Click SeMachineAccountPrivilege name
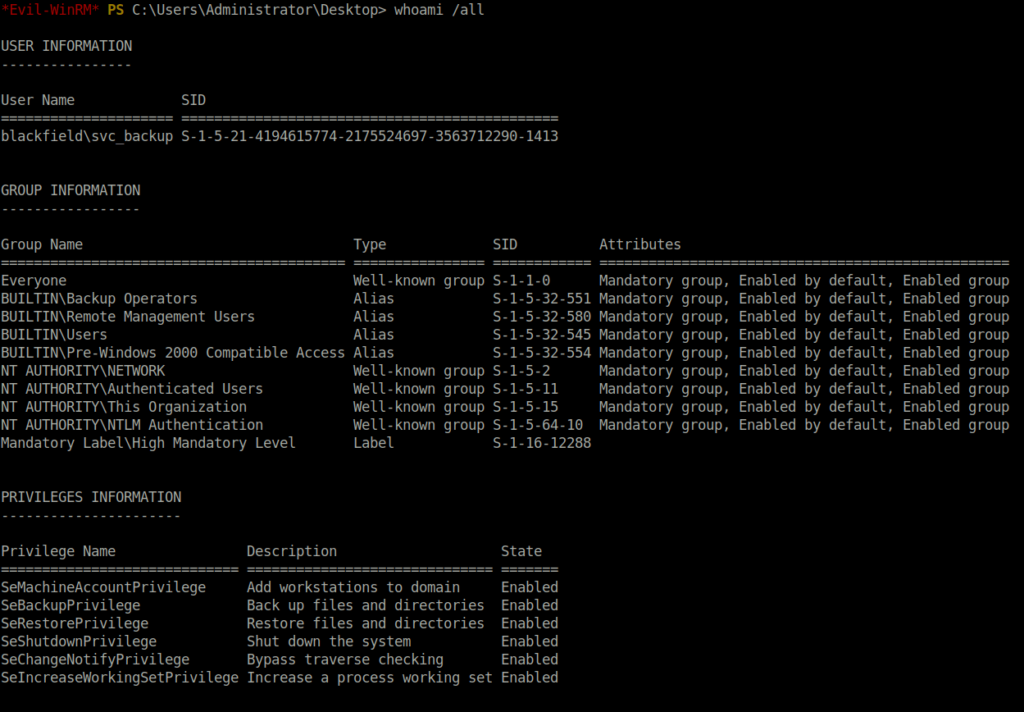1024x712 pixels. coord(103,587)
